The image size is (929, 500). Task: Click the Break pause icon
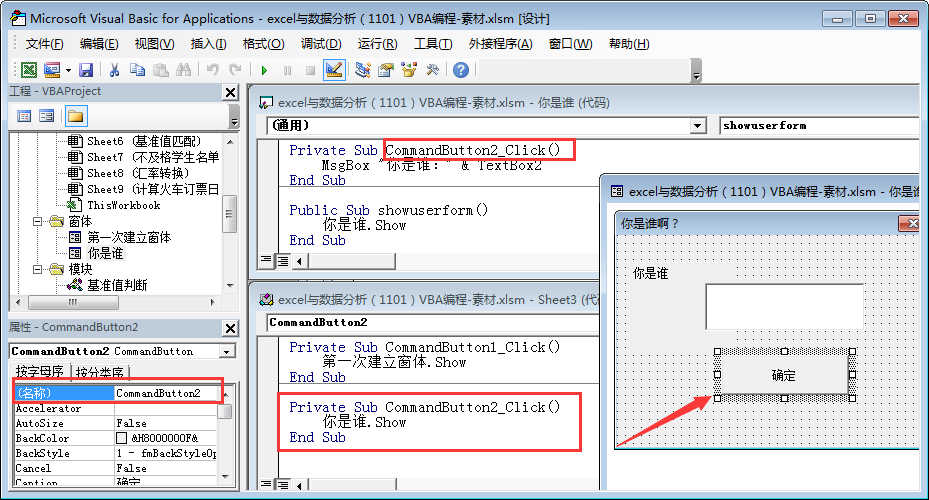pyautogui.click(x=287, y=70)
